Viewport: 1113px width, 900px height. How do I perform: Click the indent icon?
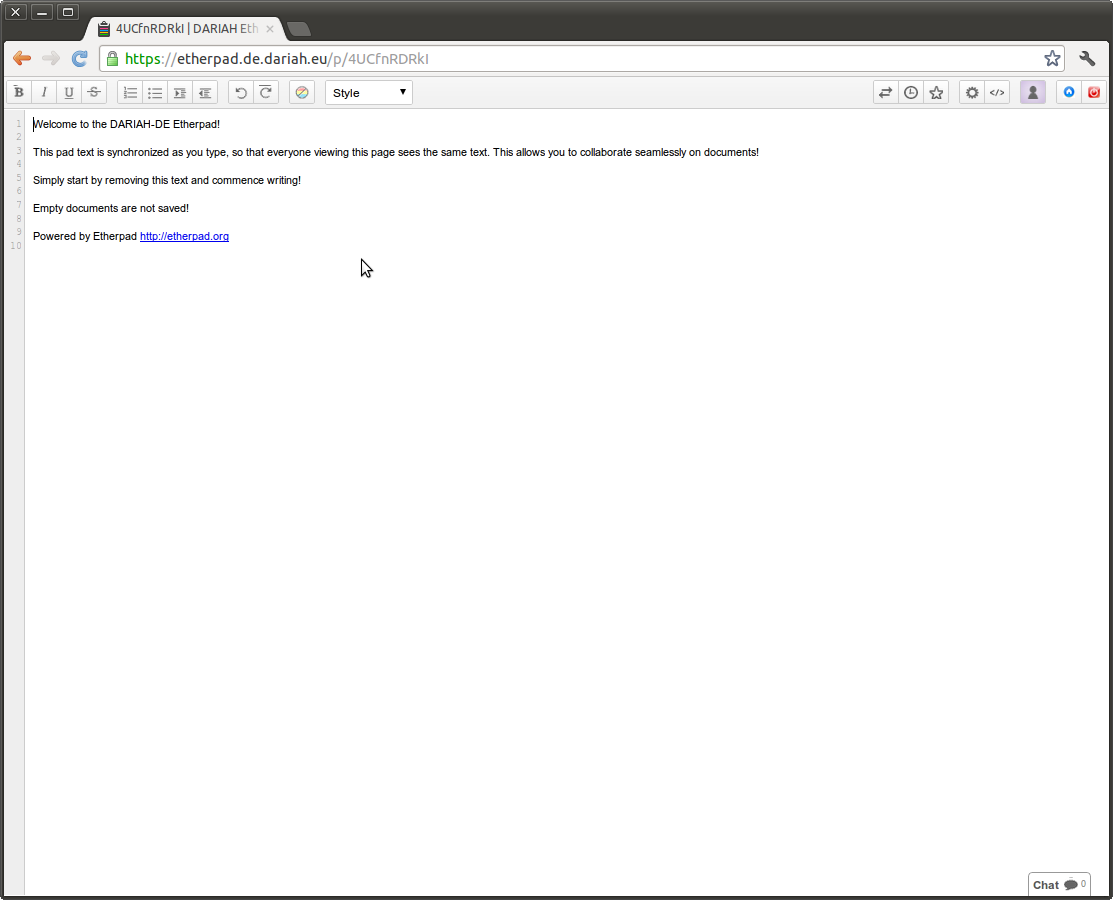[x=180, y=93]
